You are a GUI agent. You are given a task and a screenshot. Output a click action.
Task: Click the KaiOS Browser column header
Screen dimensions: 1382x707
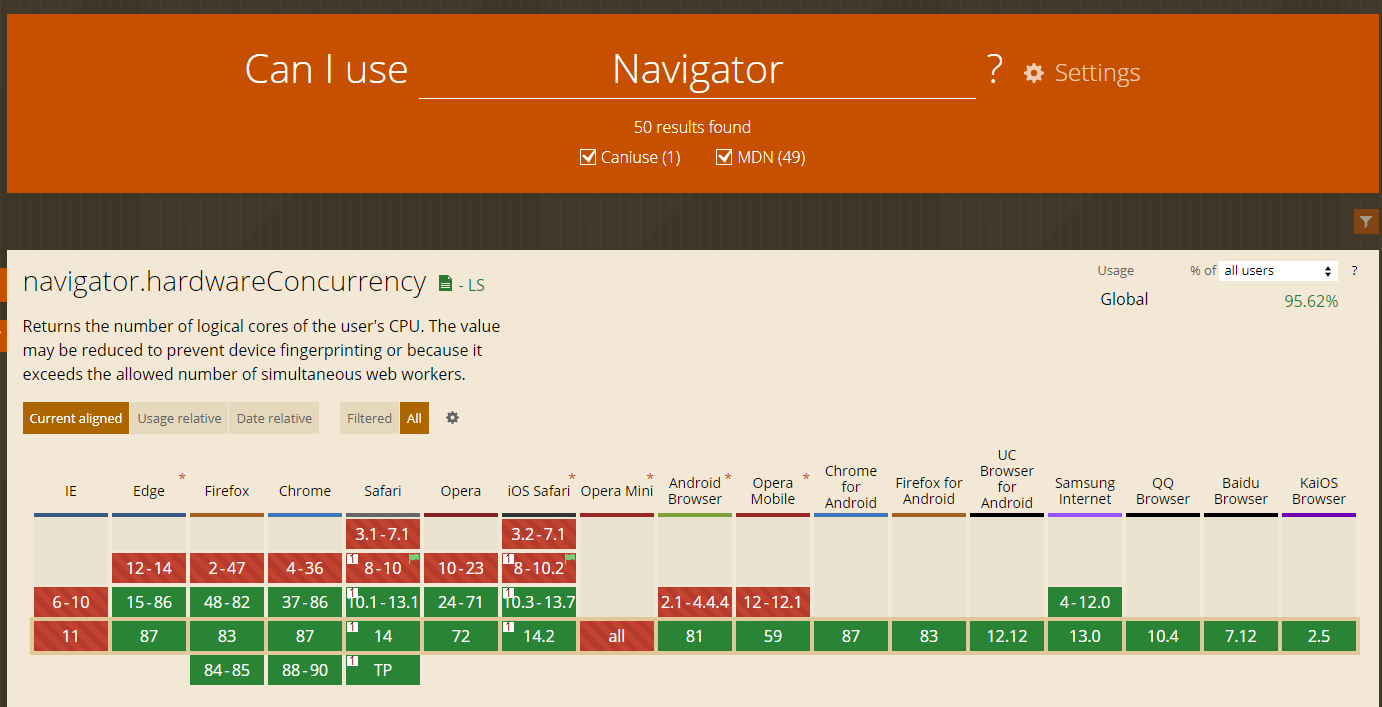(1319, 491)
